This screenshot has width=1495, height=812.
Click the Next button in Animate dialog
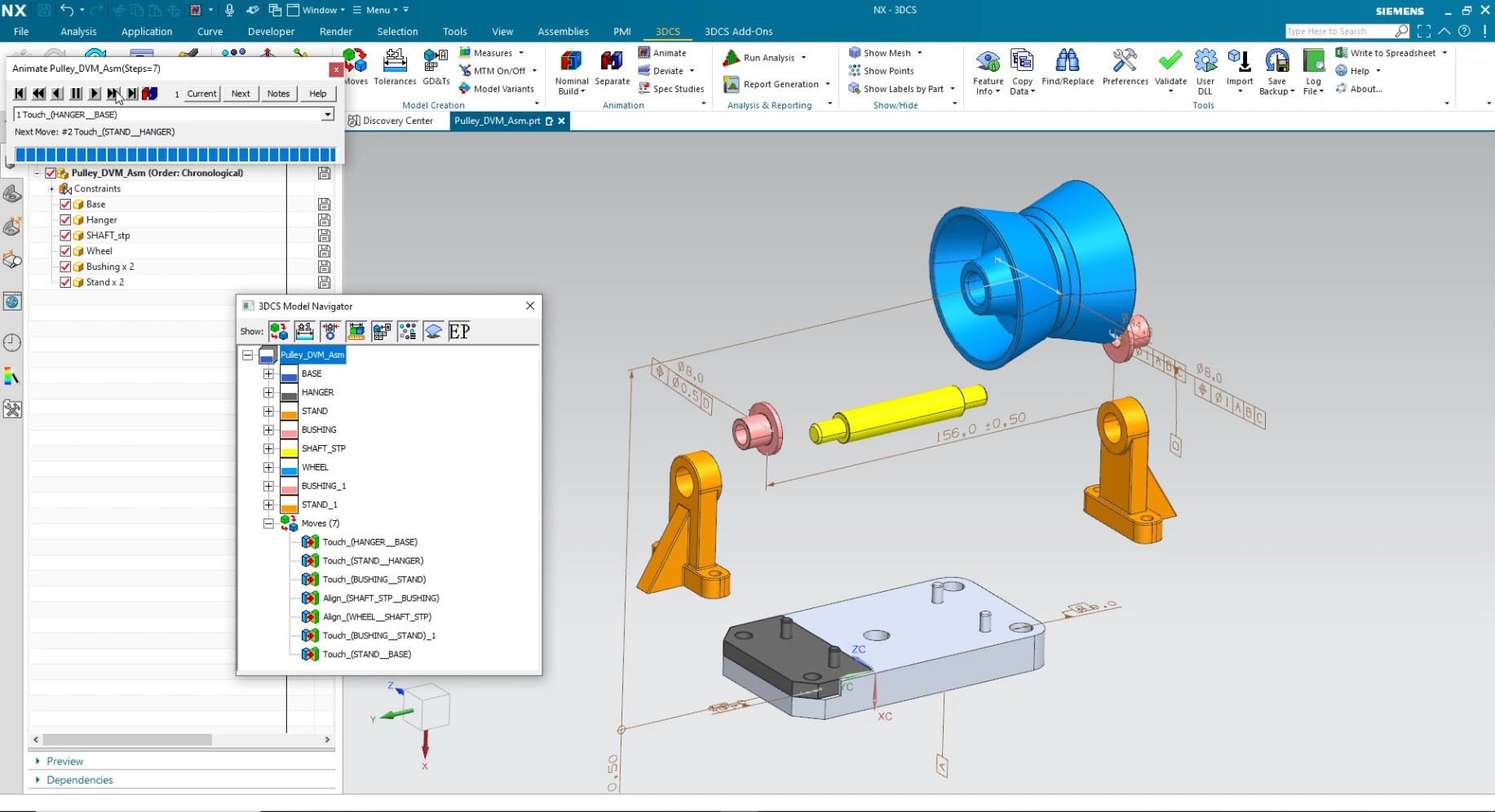(241, 94)
